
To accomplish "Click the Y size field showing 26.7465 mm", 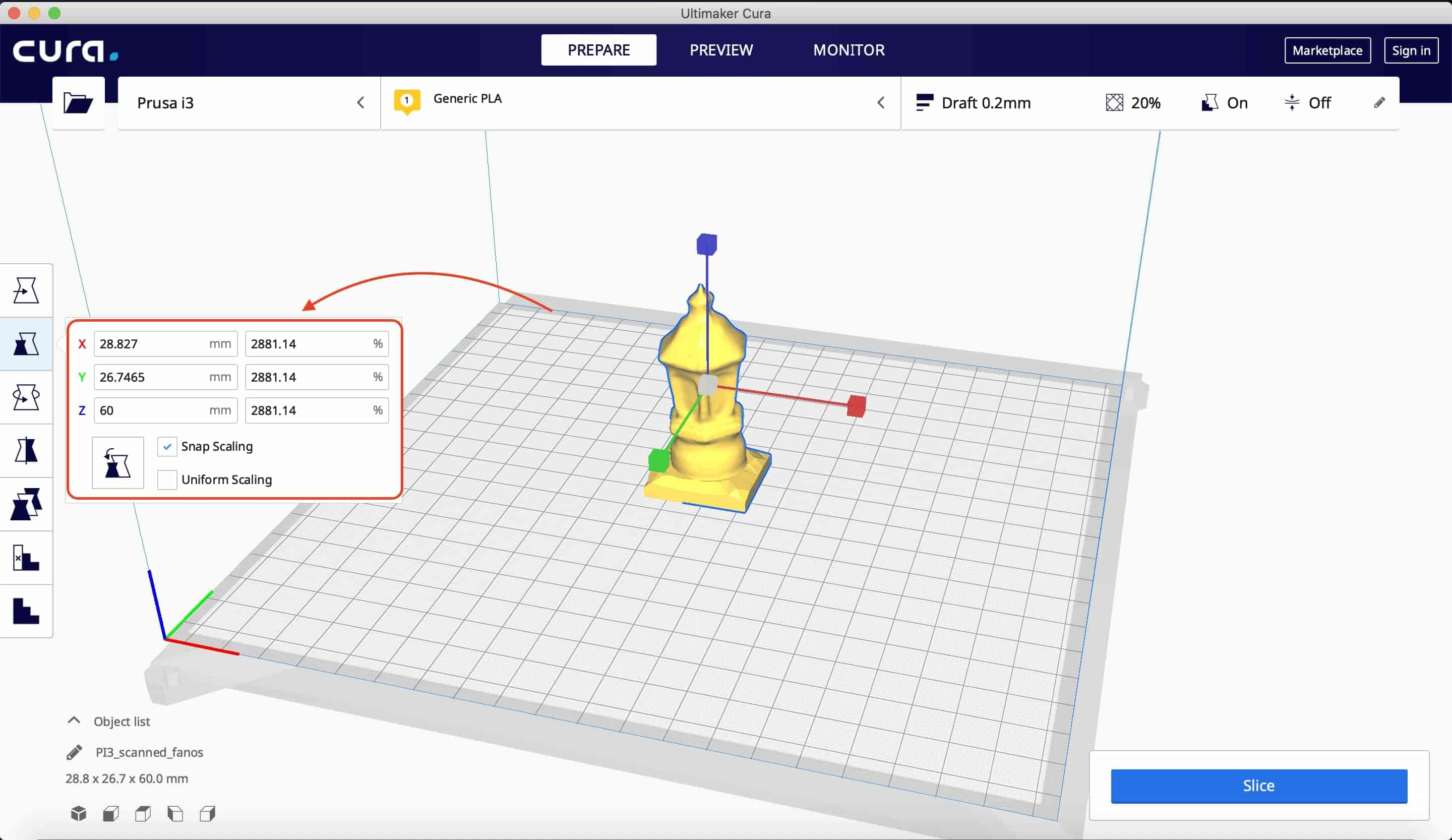I will 165,377.
